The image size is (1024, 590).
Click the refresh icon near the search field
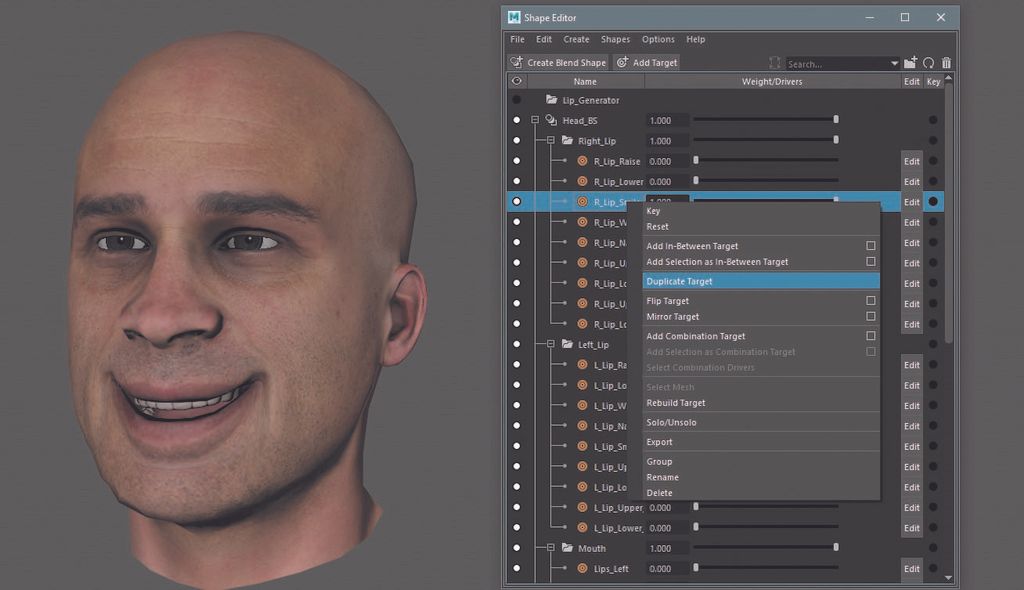tap(928, 62)
